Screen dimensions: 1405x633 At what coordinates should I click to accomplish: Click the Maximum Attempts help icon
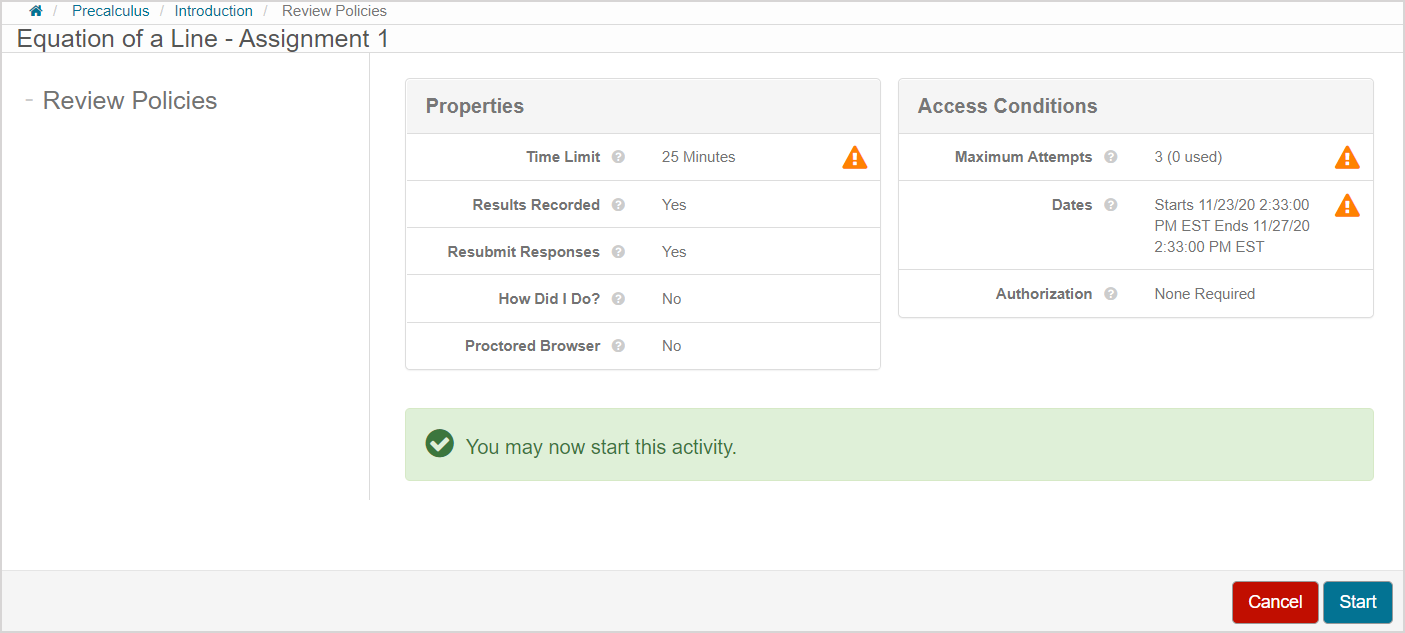(x=1111, y=157)
